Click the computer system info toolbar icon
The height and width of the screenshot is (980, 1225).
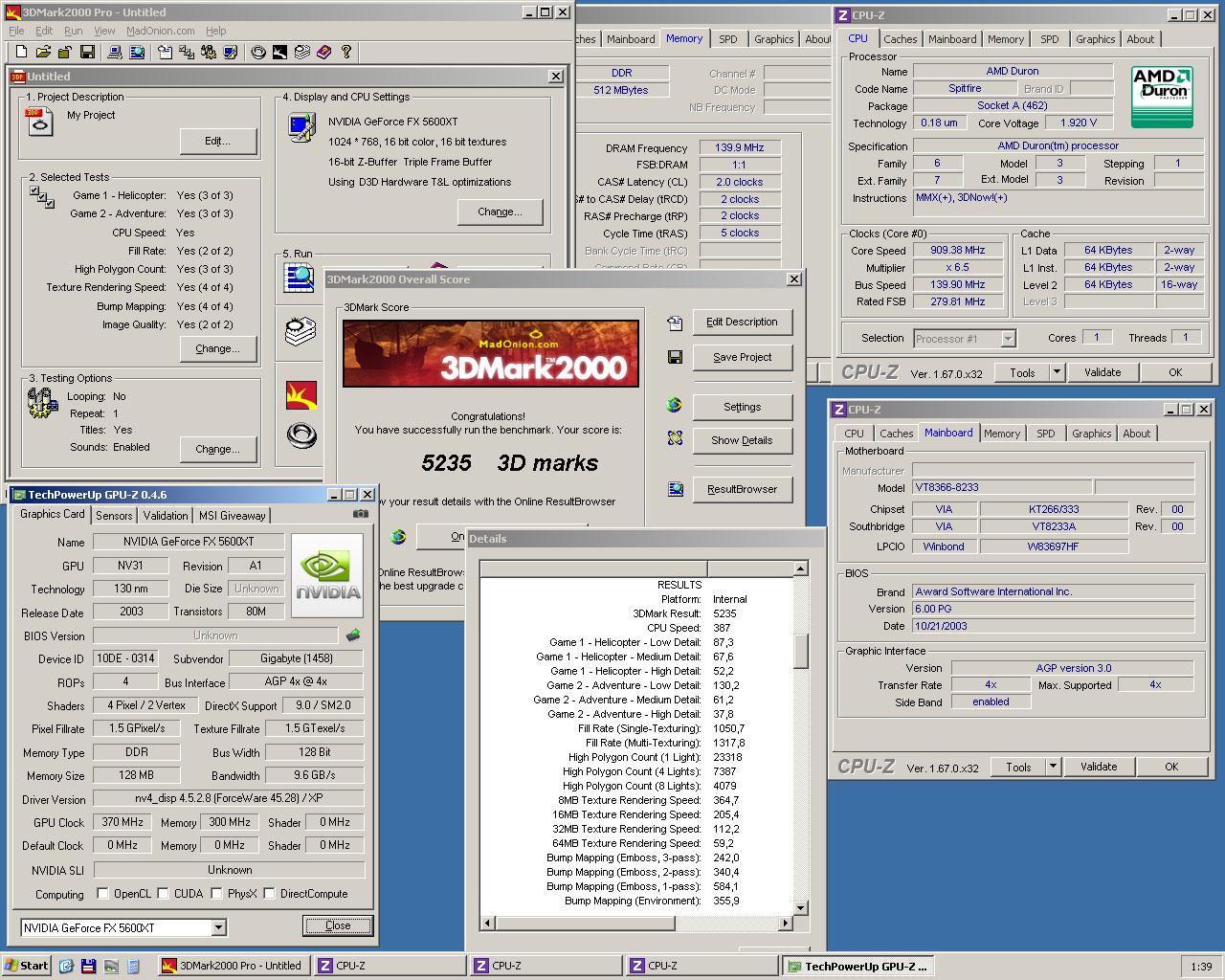[113, 52]
